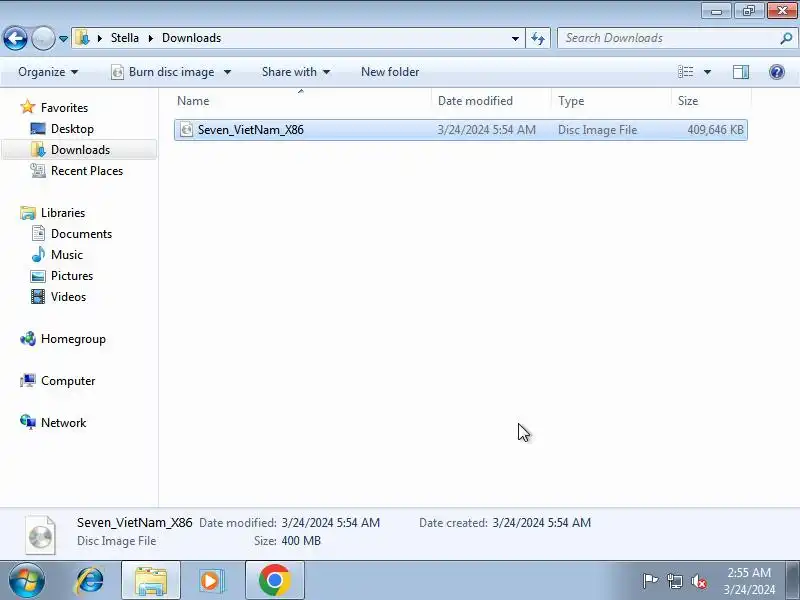Select Stella in the address path
800x600 pixels.
pos(124,38)
